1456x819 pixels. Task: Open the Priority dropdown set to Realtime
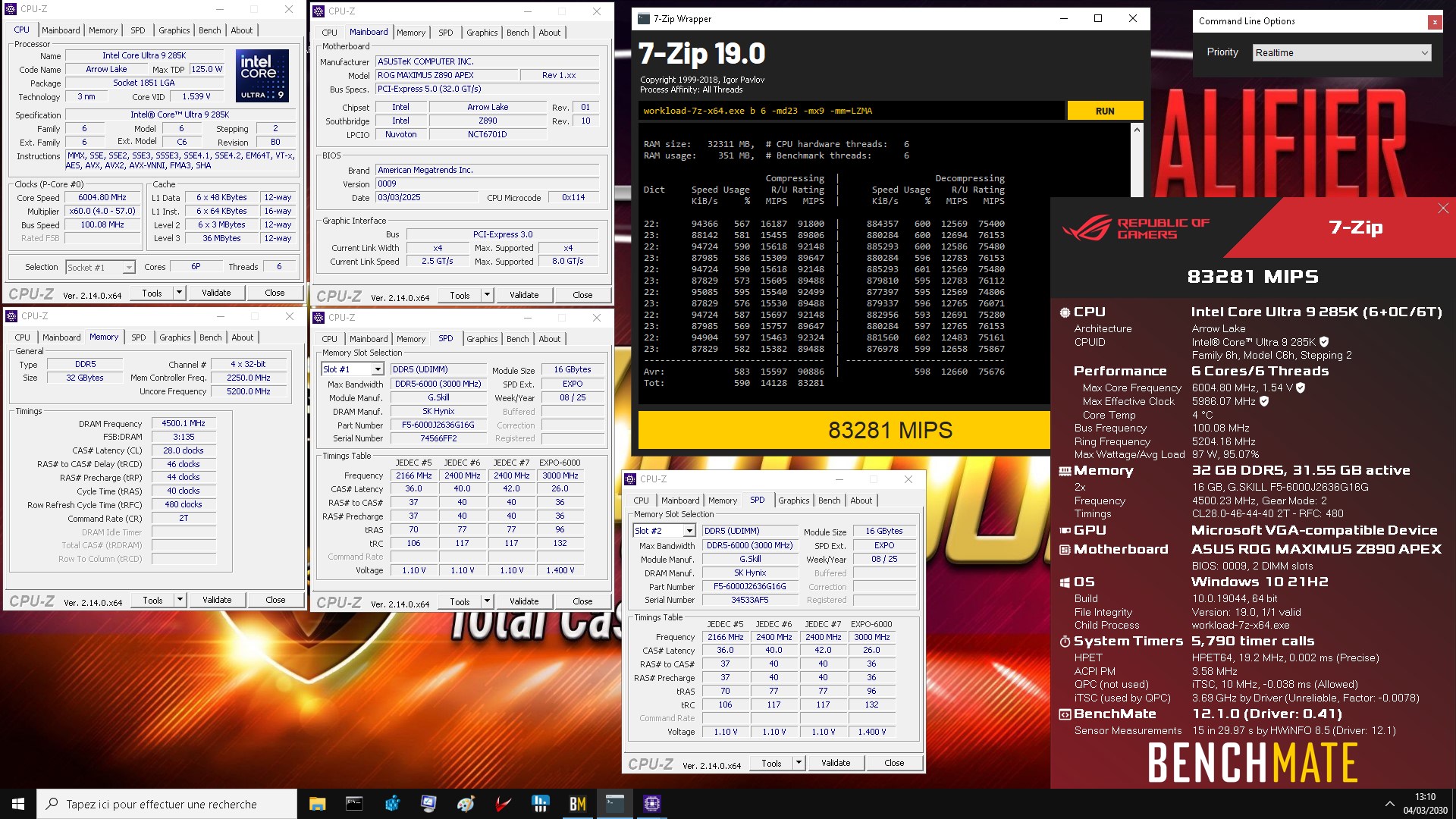pos(1342,52)
